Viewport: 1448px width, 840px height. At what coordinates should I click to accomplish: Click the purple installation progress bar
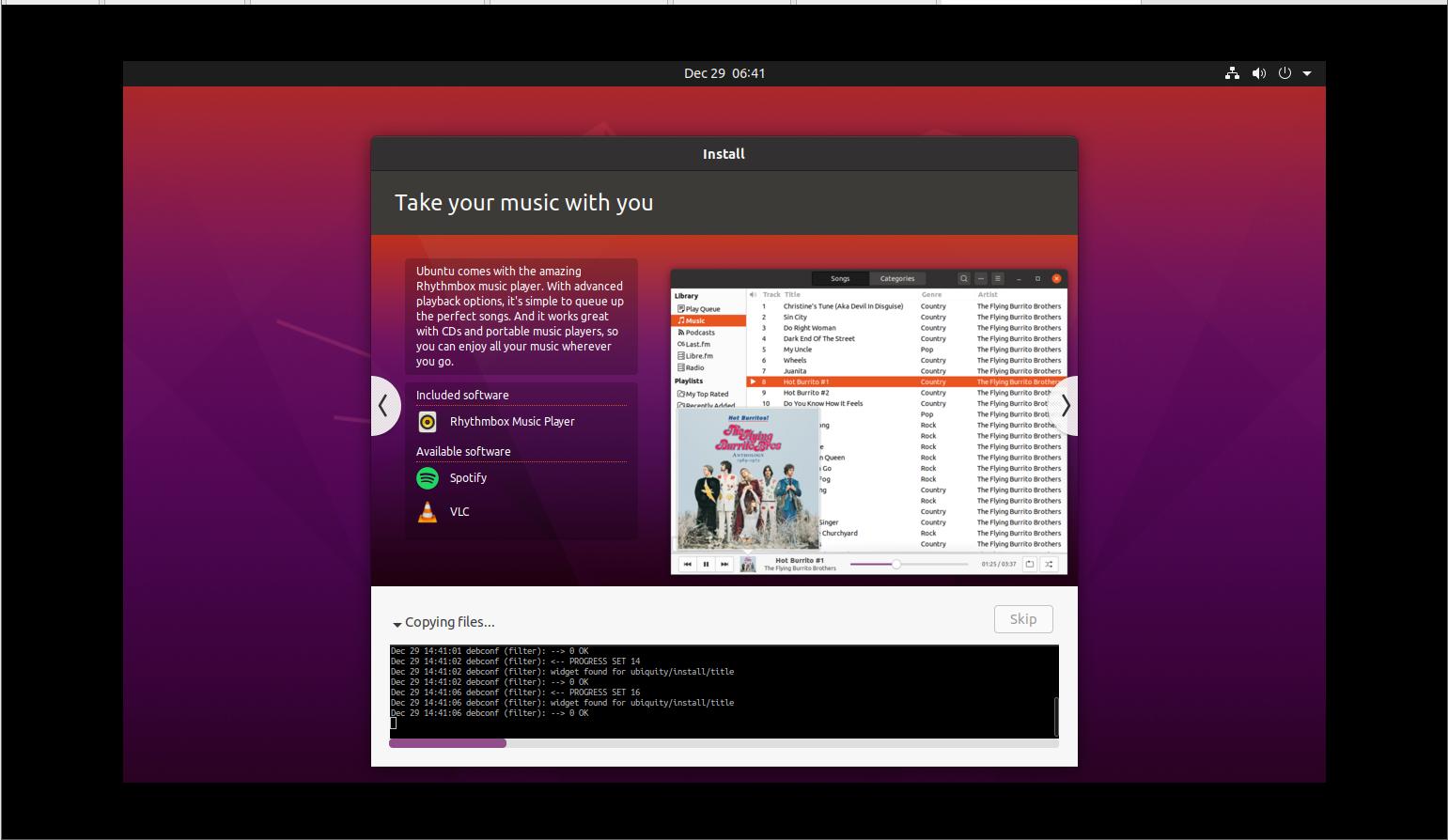click(x=448, y=743)
